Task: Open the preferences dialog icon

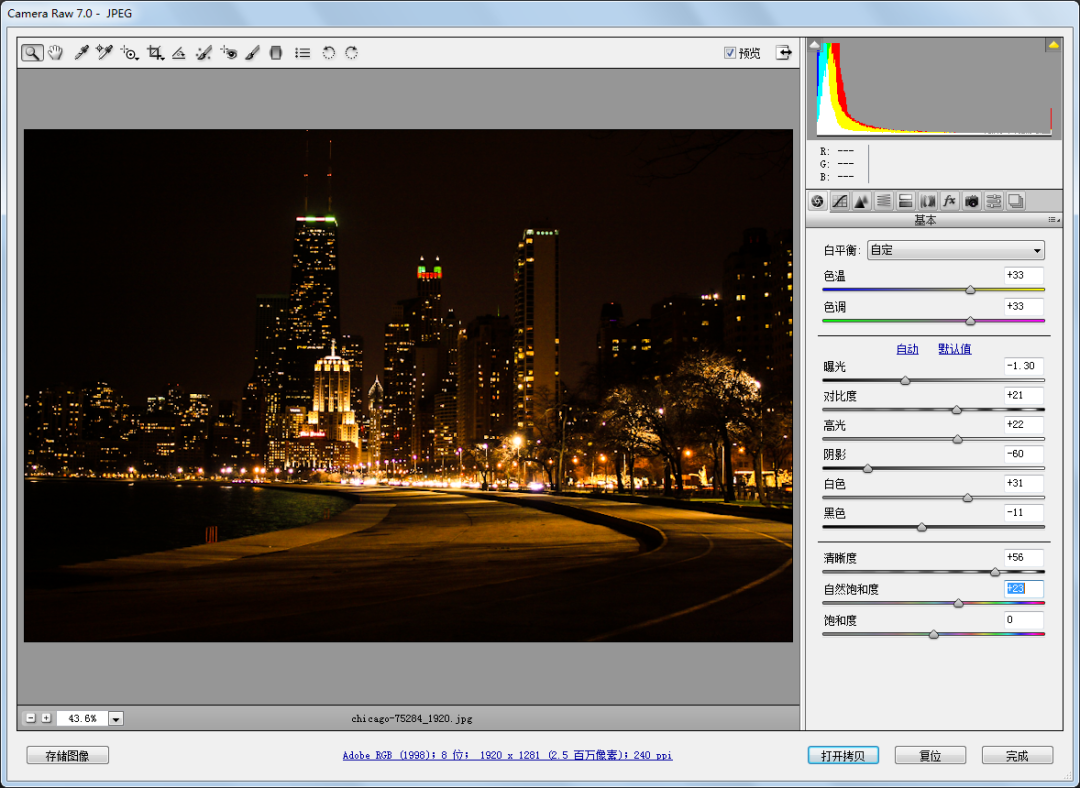Action: tap(302, 52)
